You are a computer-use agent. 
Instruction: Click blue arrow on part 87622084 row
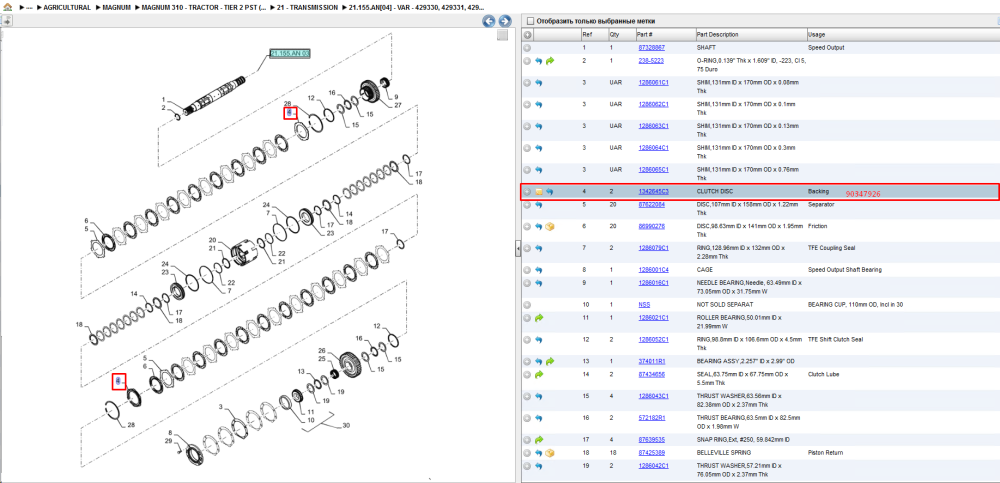539,204
